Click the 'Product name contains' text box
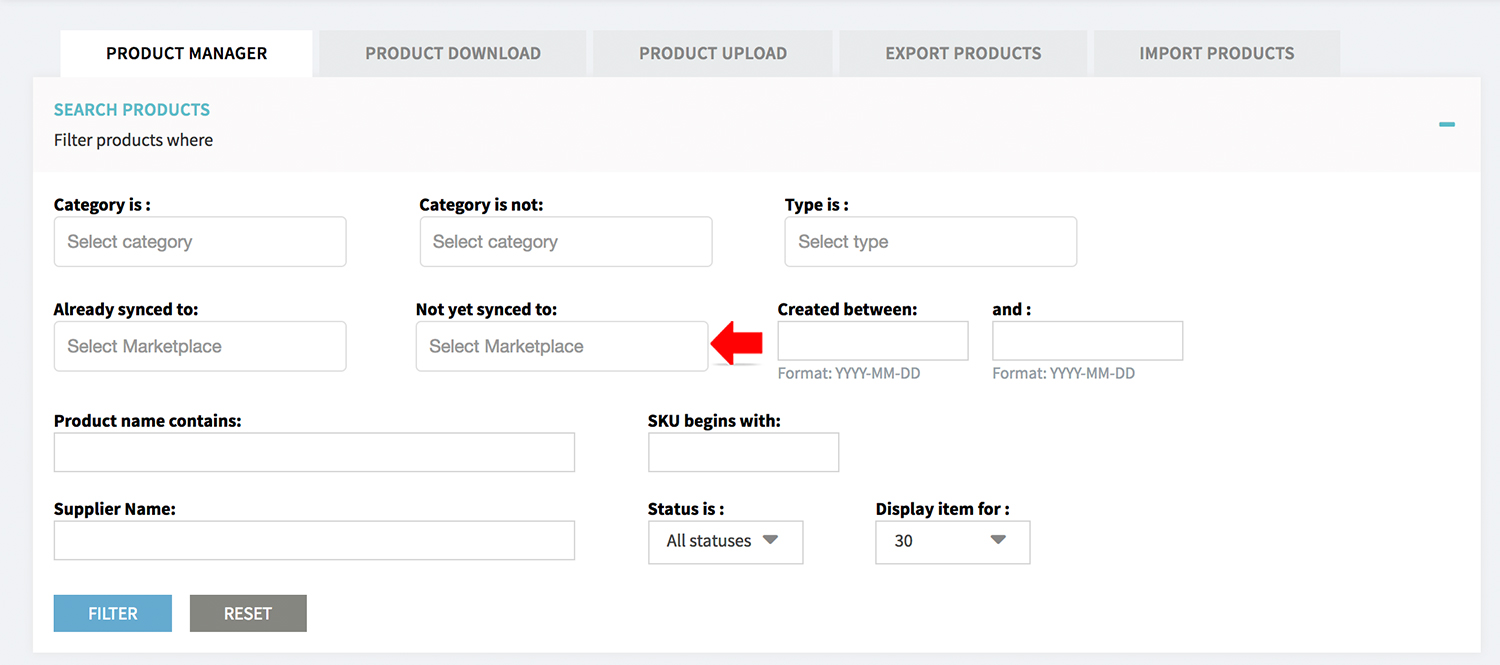The width and height of the screenshot is (1500, 665). (x=314, y=452)
